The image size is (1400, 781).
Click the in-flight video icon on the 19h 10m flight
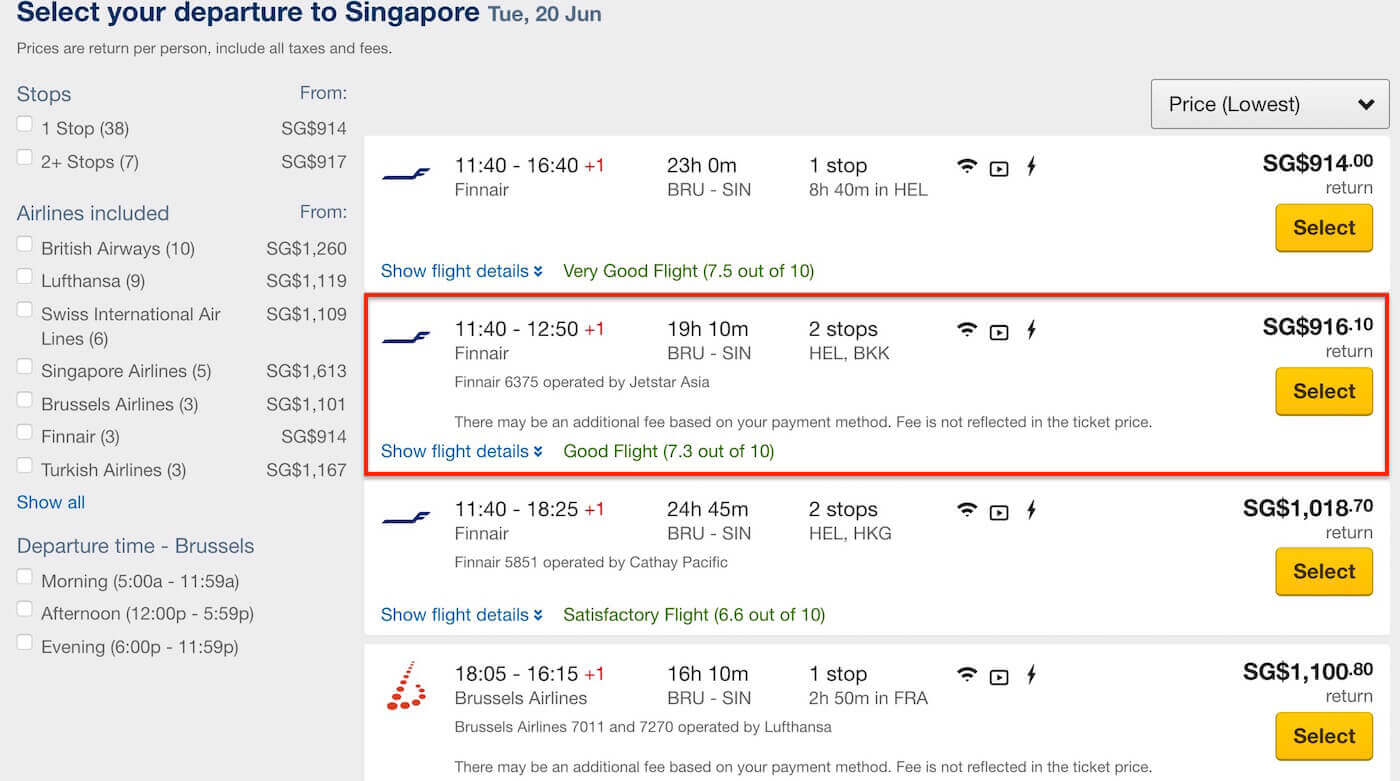coord(998,331)
